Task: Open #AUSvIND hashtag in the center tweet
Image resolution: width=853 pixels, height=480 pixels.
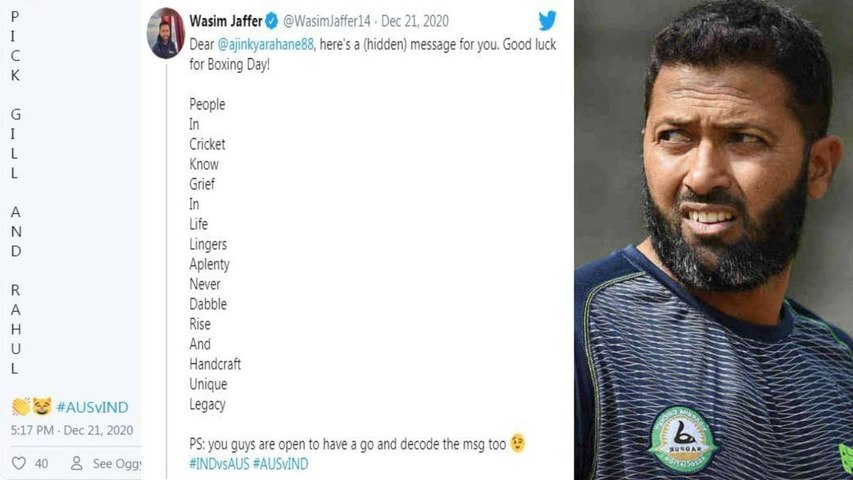Action: click(280, 463)
